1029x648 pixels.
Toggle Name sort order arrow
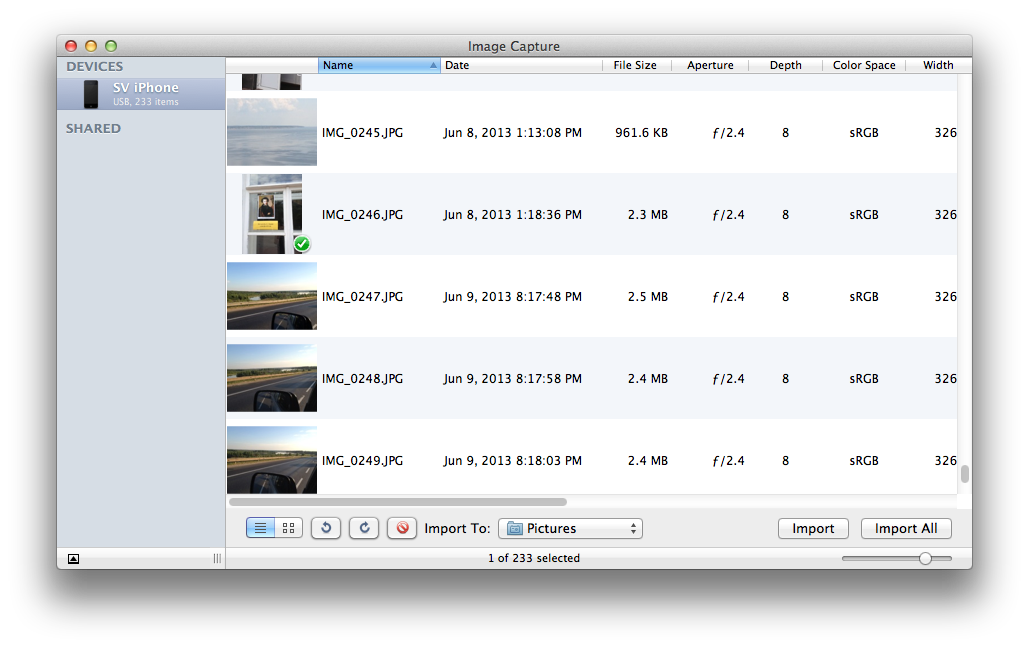[x=433, y=65]
